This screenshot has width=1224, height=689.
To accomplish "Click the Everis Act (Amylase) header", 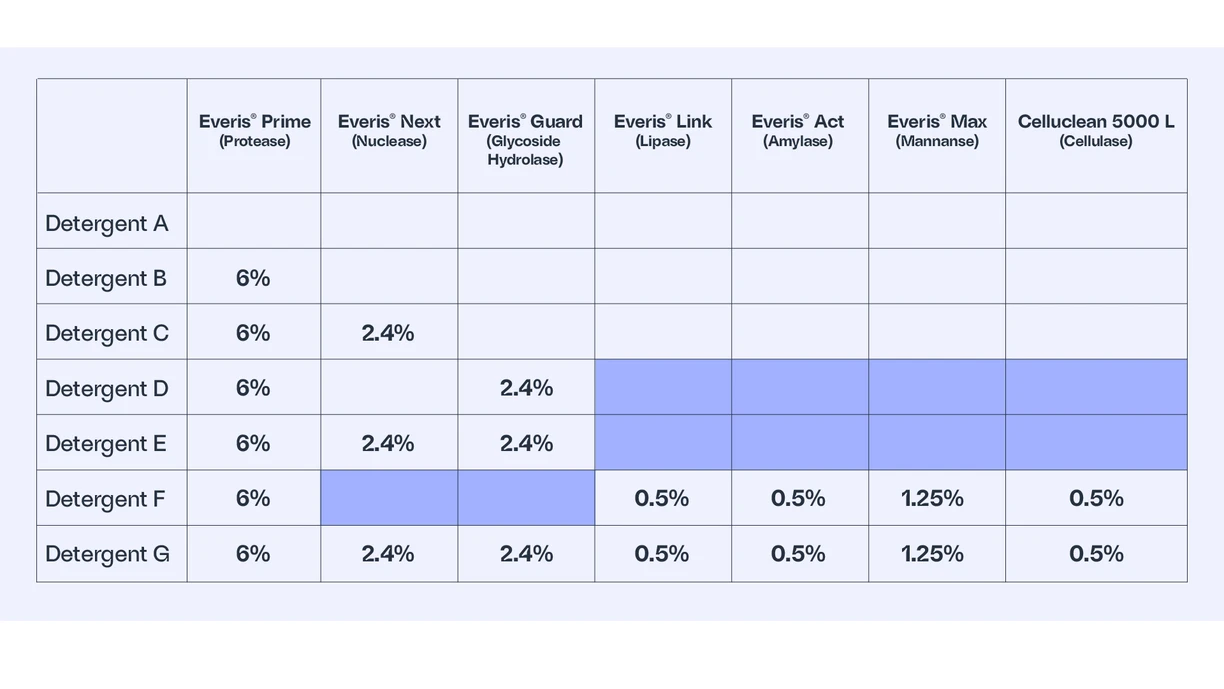I will [x=798, y=131].
